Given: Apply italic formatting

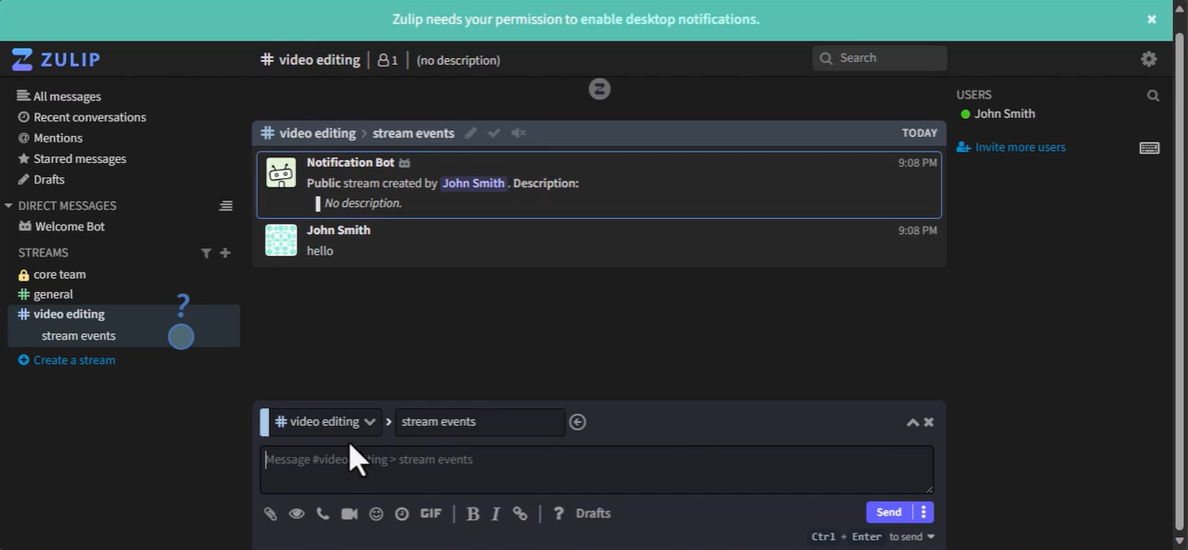Looking at the screenshot, I should click(496, 514).
